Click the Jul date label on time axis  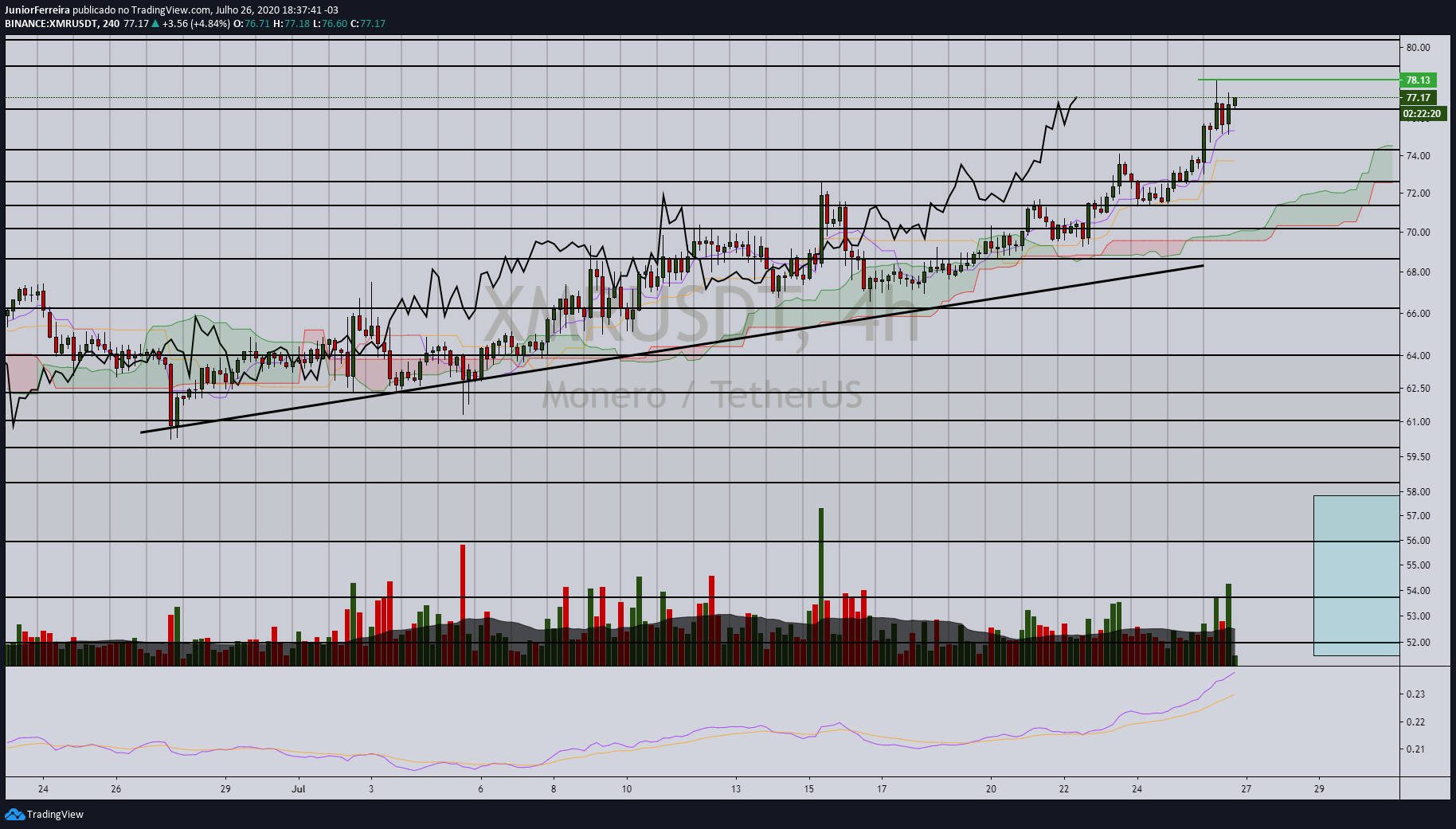point(299,789)
